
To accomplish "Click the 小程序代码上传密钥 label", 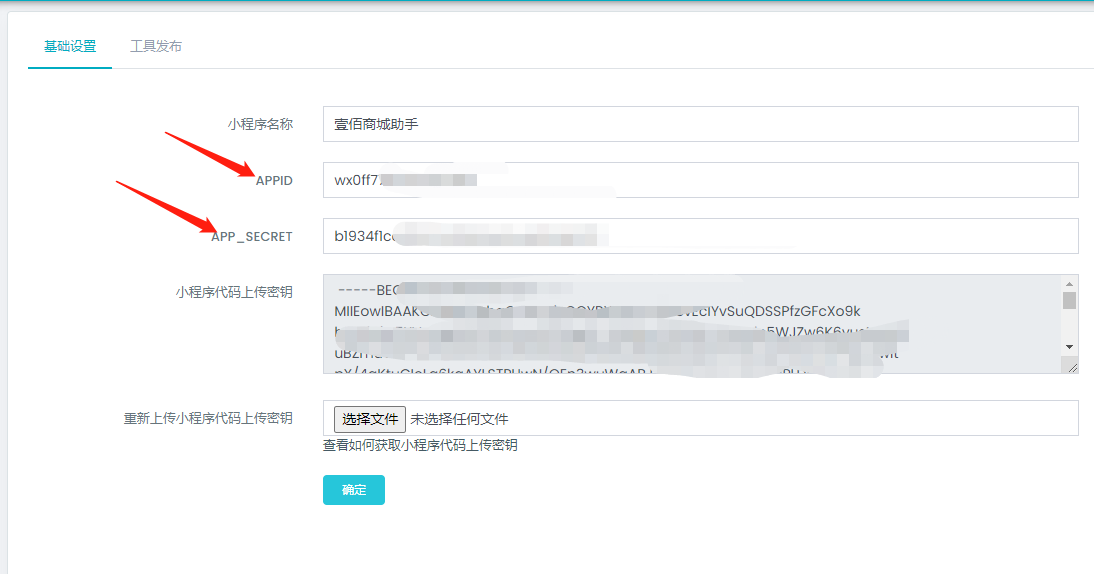I will [x=234, y=292].
